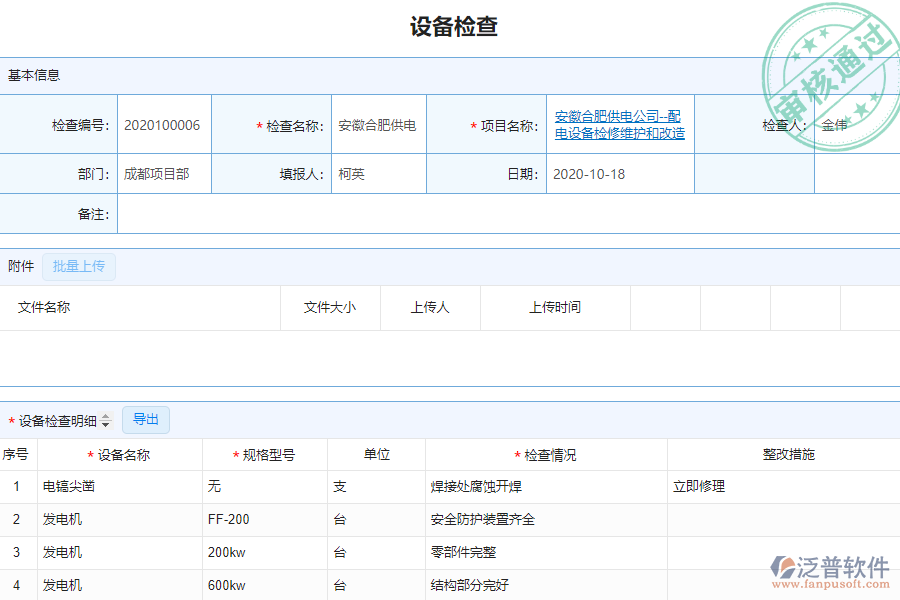Click the 批量上传 button
Image resolution: width=900 pixels, height=600 pixels.
point(80,266)
